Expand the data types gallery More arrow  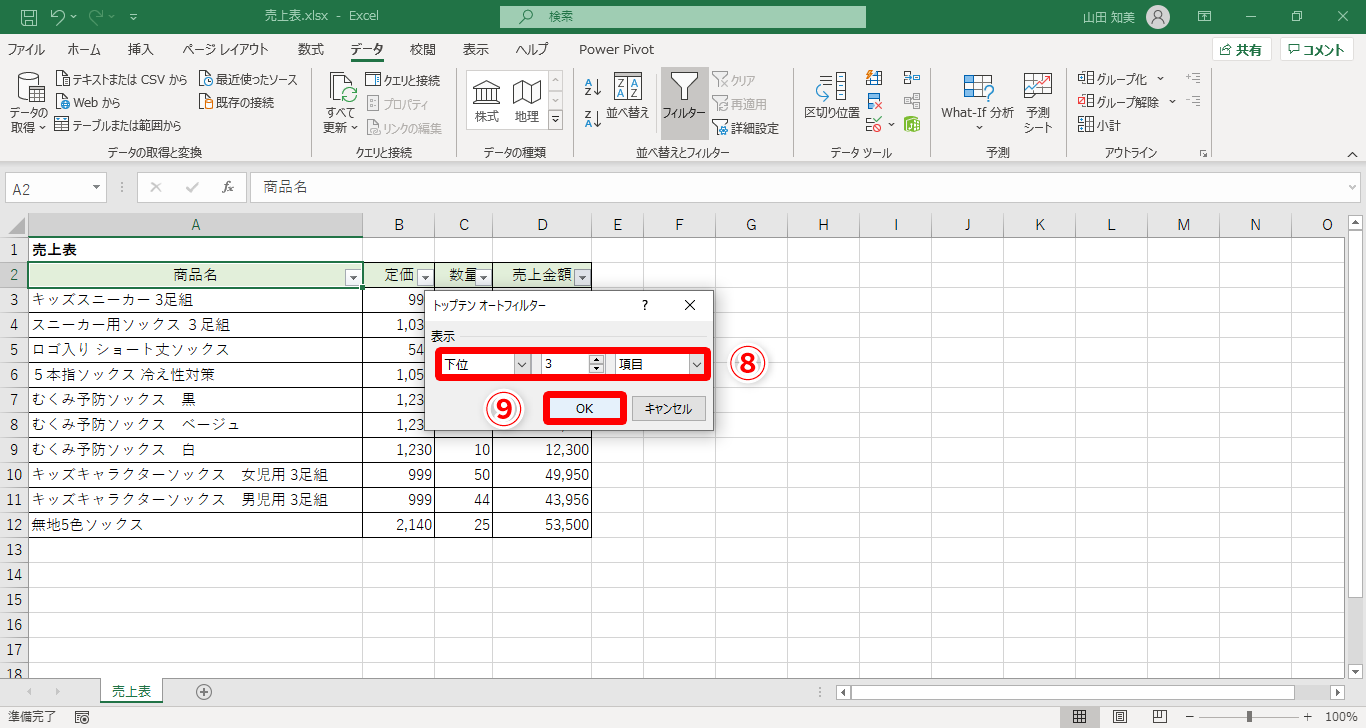point(556,120)
